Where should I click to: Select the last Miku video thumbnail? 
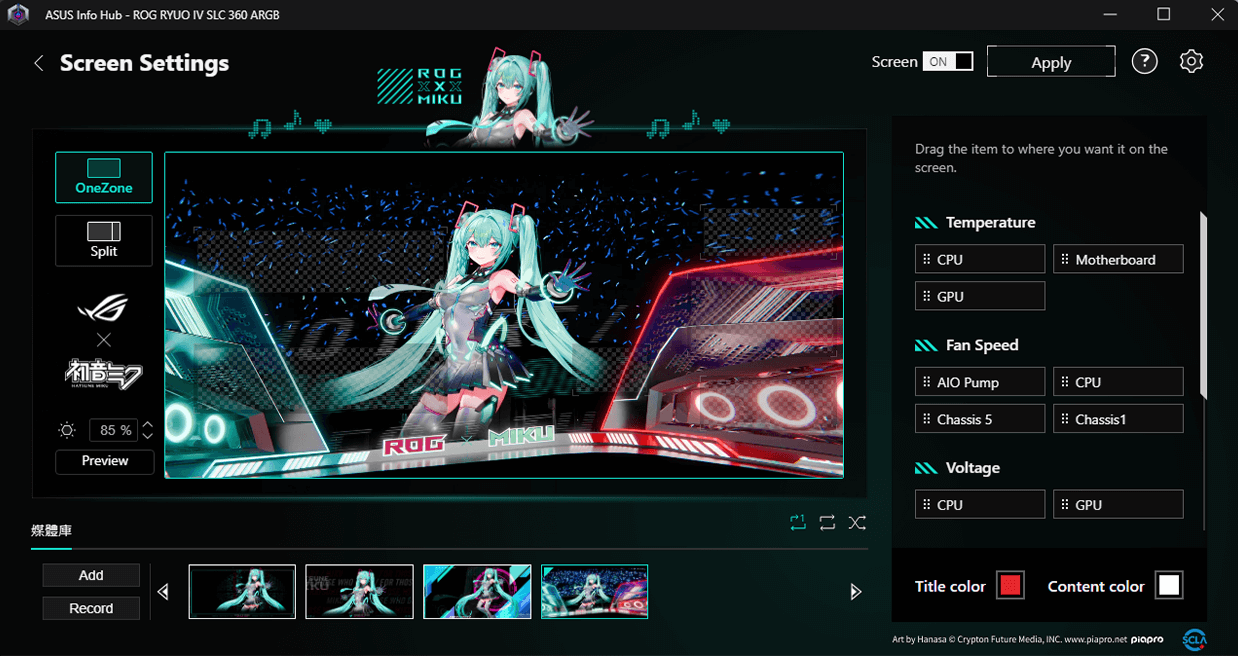point(594,591)
